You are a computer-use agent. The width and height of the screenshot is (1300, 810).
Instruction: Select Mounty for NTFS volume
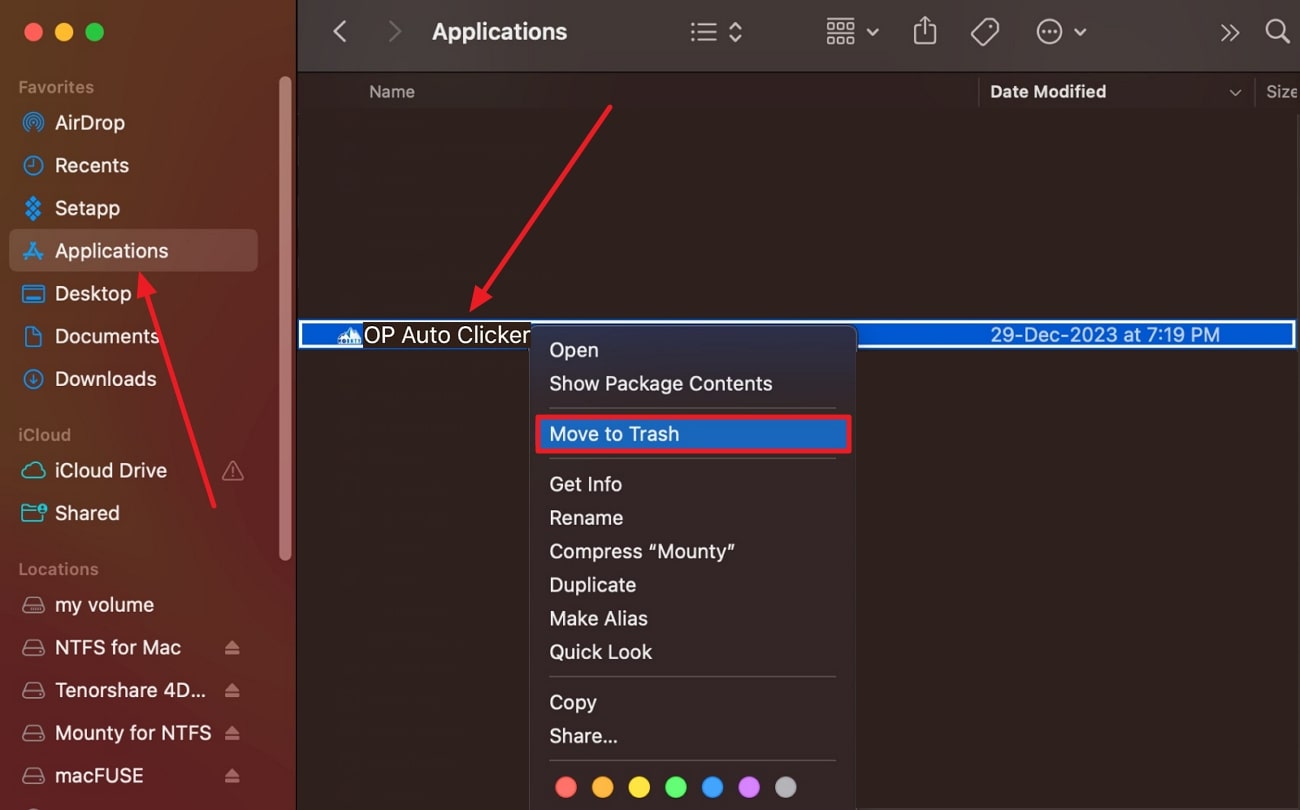[x=133, y=733]
